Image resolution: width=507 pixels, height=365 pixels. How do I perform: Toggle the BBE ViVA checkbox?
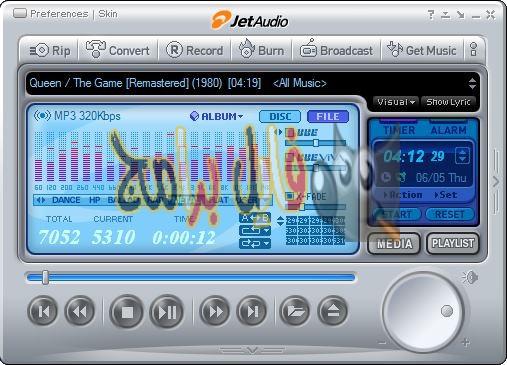click(x=290, y=157)
